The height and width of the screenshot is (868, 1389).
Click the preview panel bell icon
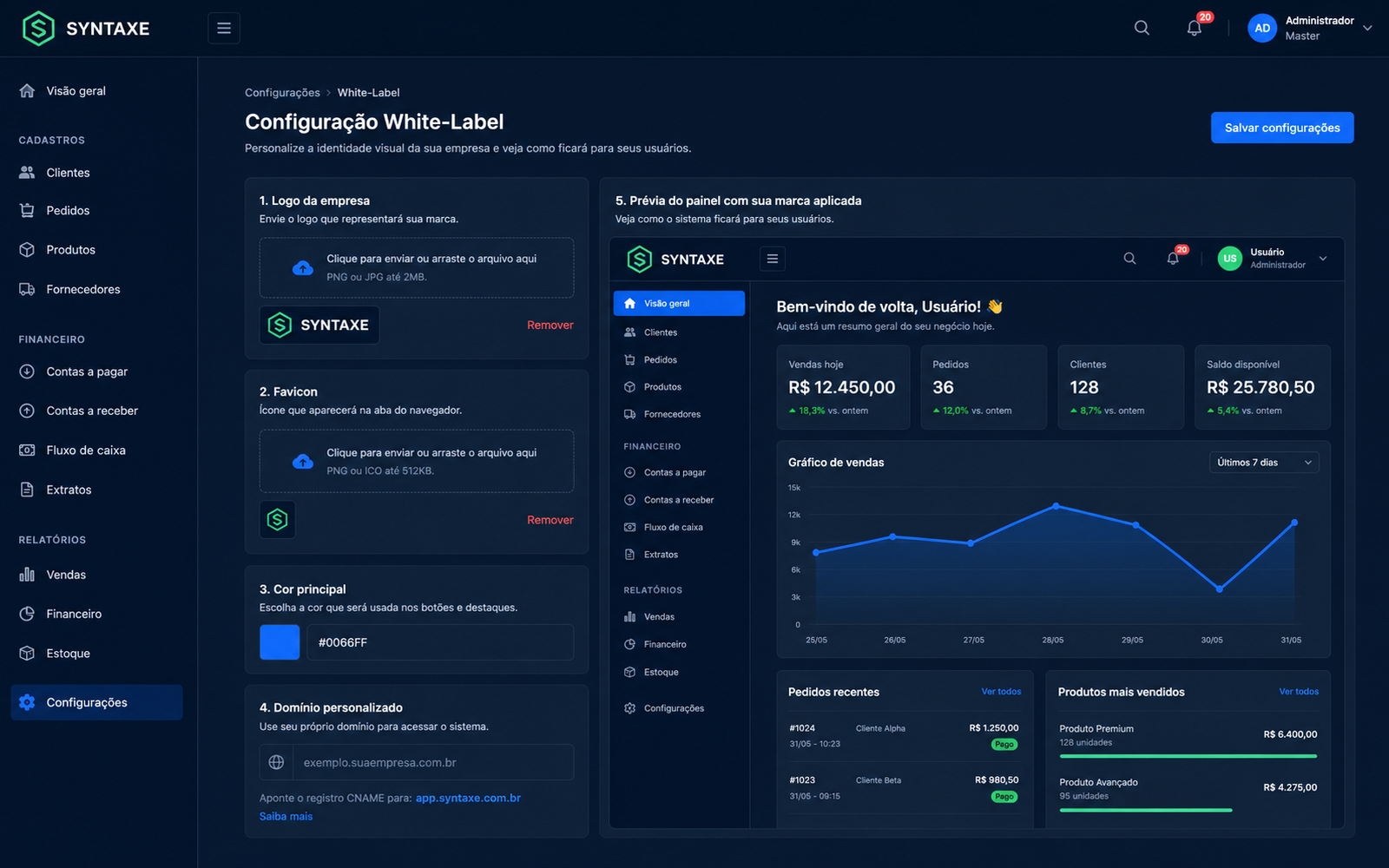pyautogui.click(x=1173, y=258)
